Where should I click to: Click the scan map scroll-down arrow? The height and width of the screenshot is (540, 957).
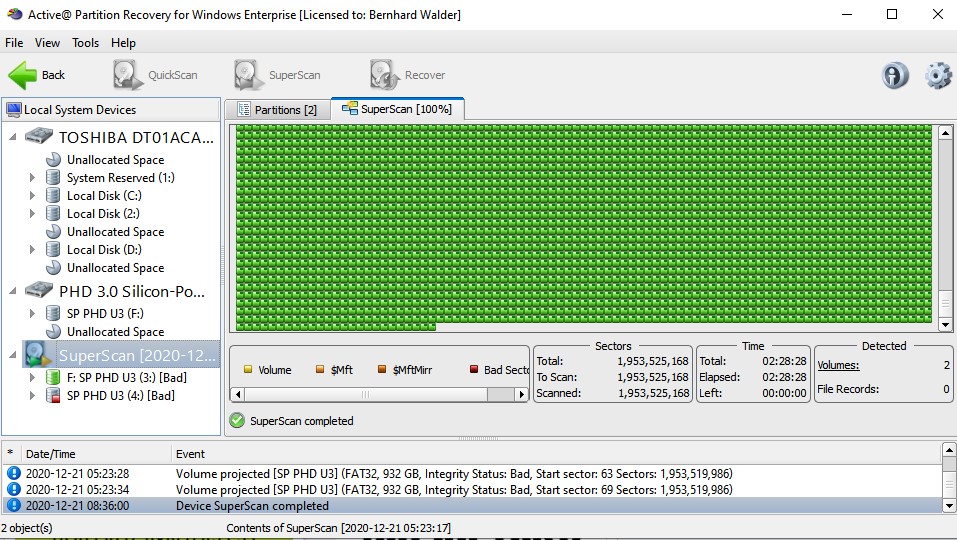click(945, 325)
